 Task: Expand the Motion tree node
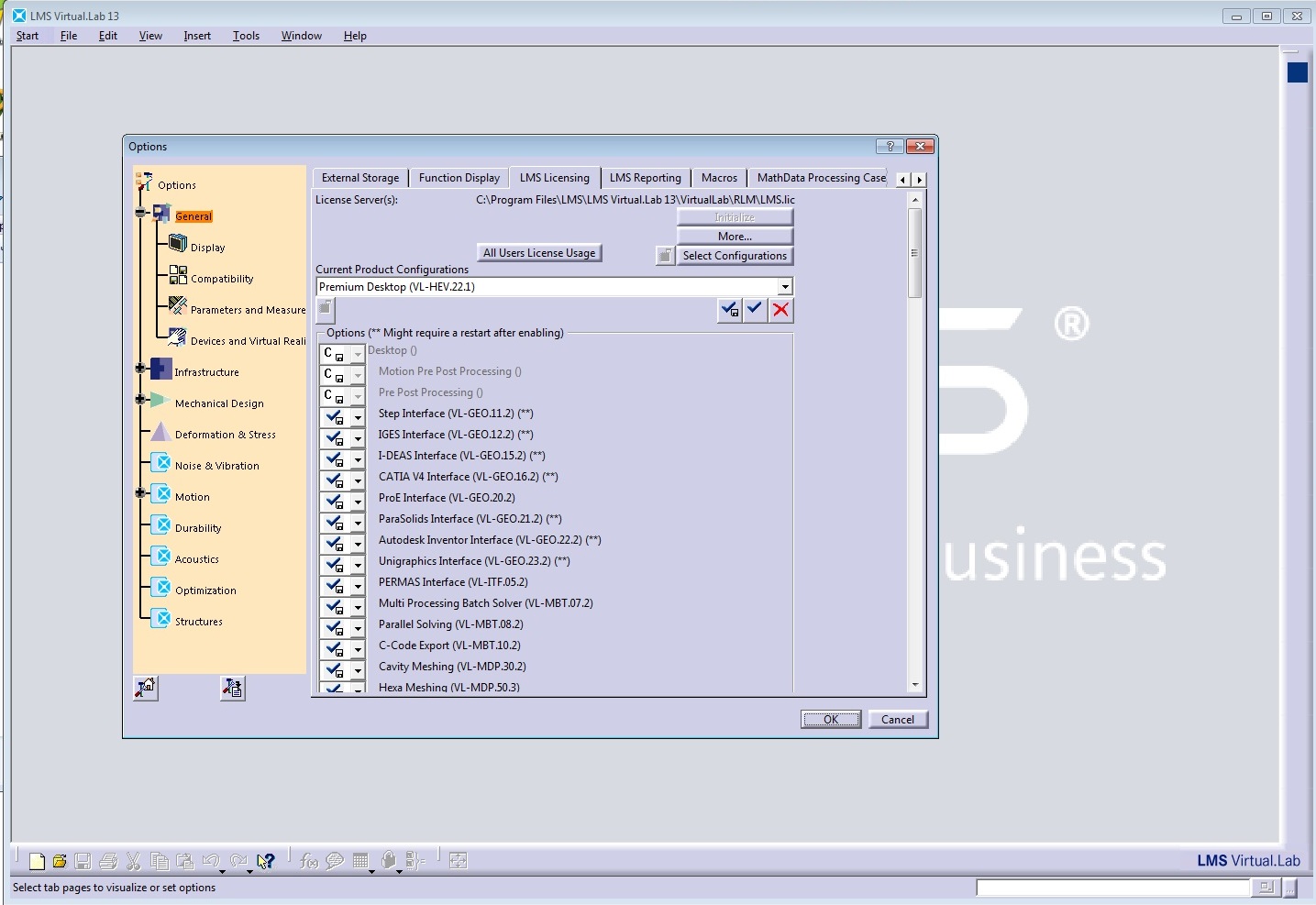point(140,493)
